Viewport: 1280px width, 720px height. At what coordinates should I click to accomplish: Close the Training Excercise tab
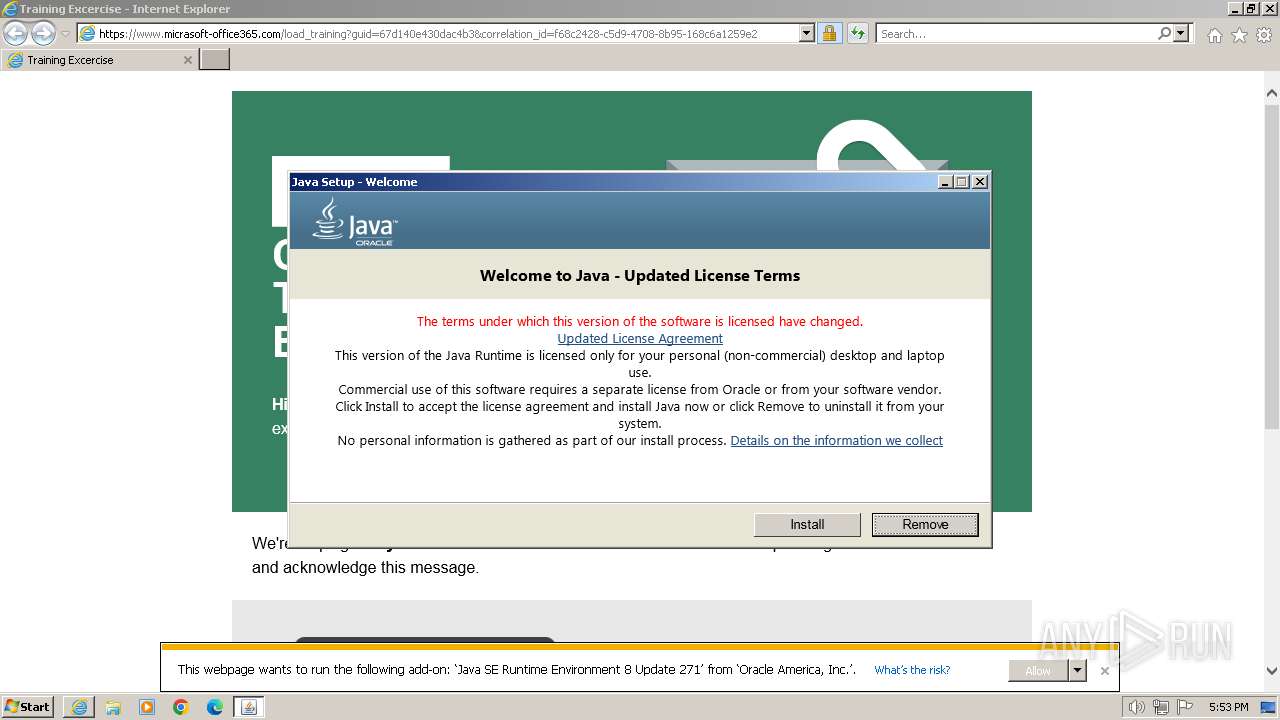[x=187, y=60]
